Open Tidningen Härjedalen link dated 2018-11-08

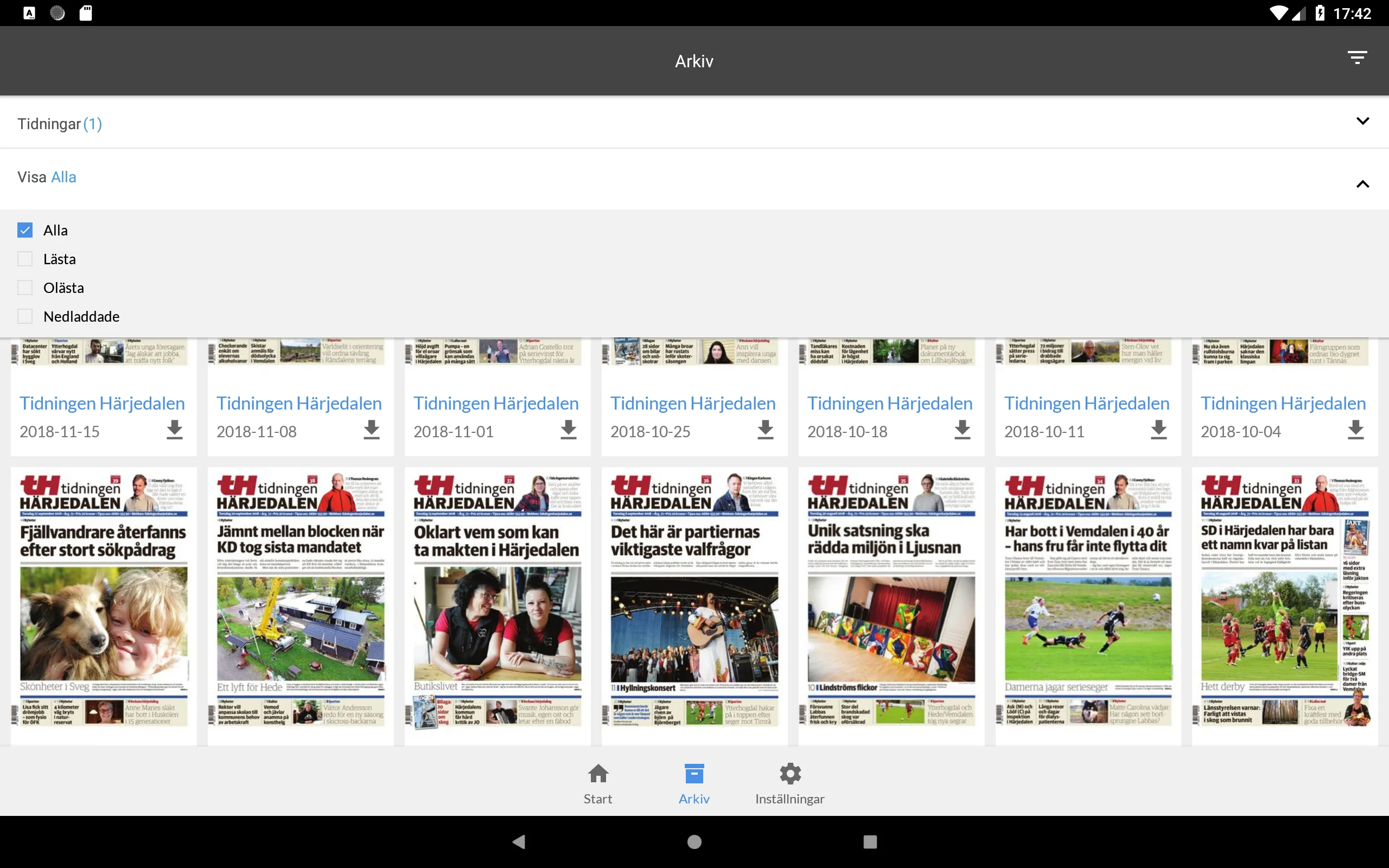pos(299,403)
